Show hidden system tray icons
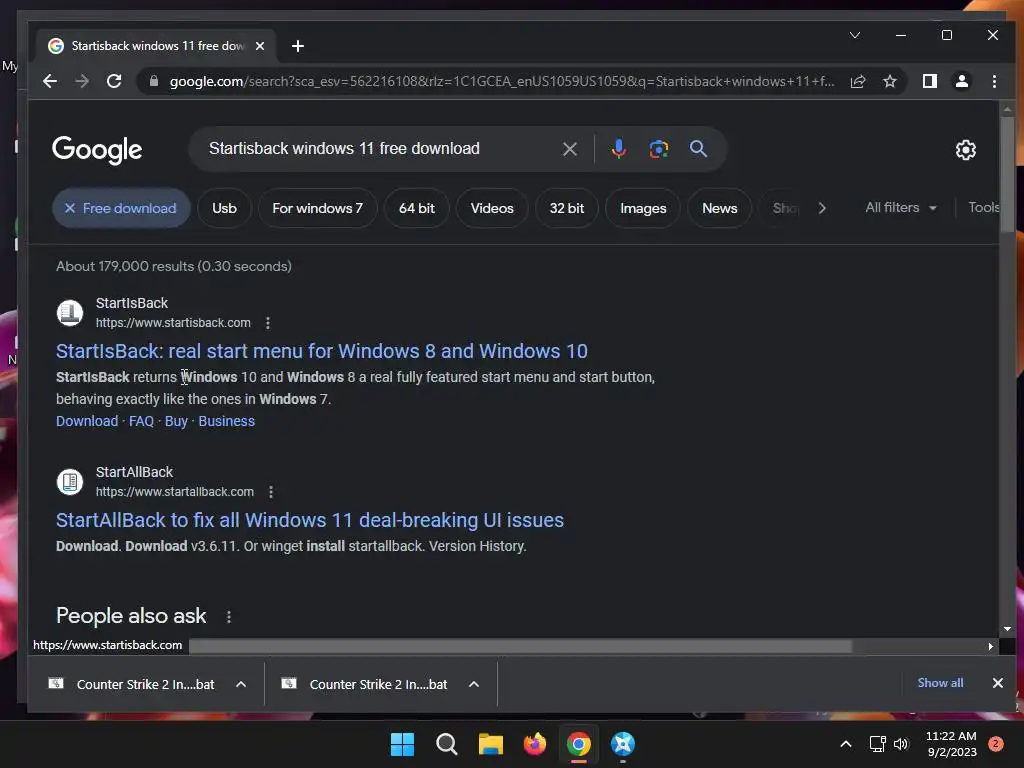The image size is (1024, 768). point(845,744)
